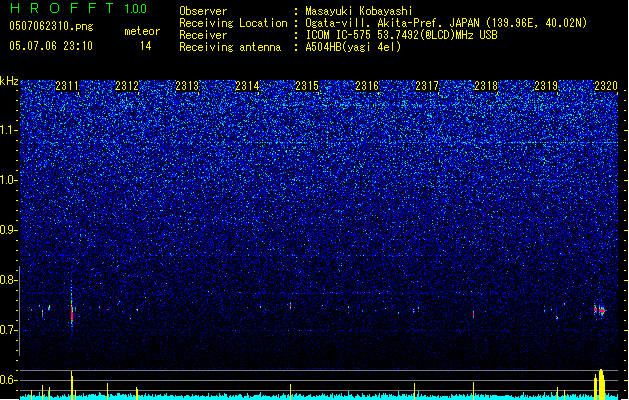Click the 2316 time marker
The height and width of the screenshot is (400, 629).
coord(367,86)
